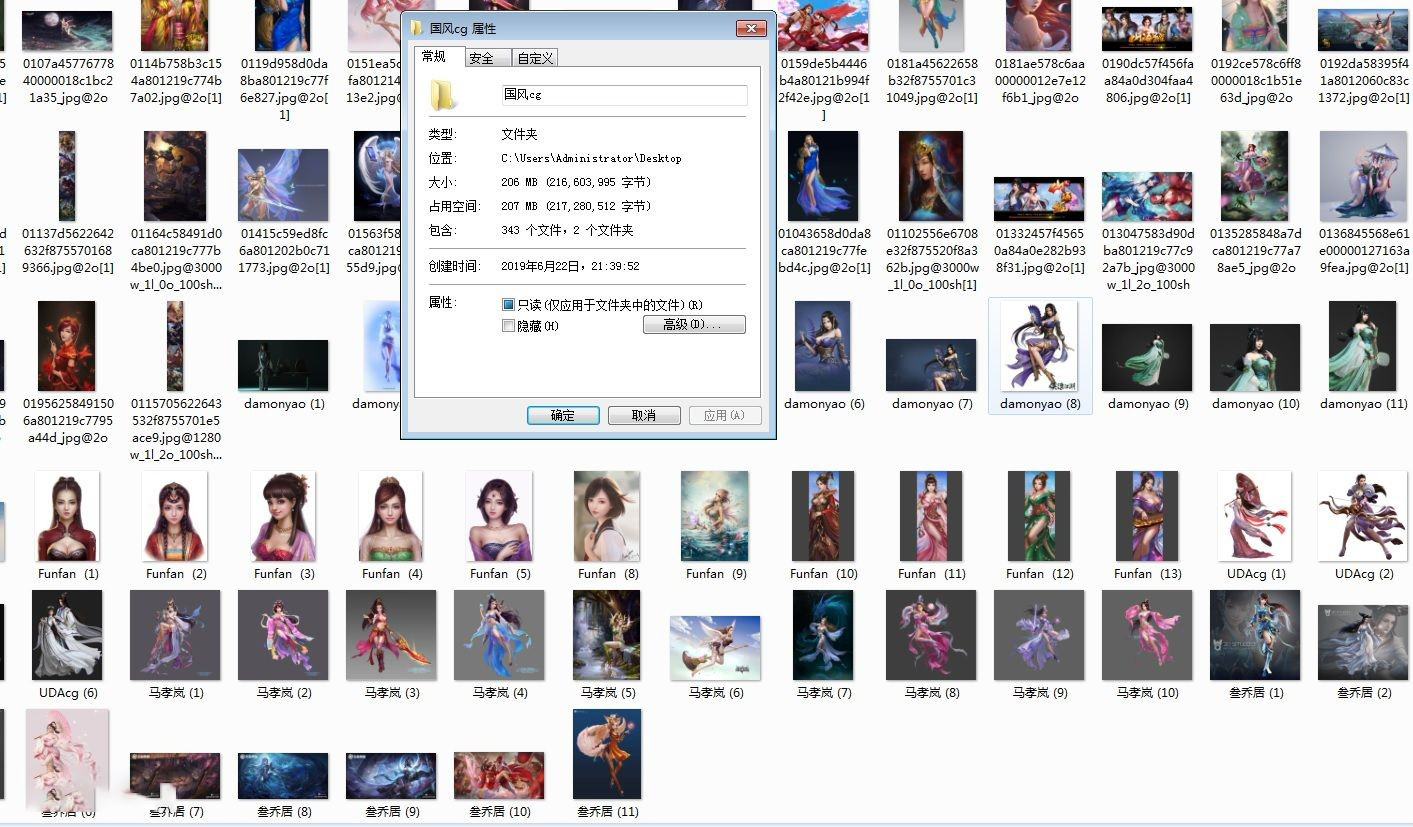Select the UDAcg (1) thumbnail

point(1255,516)
